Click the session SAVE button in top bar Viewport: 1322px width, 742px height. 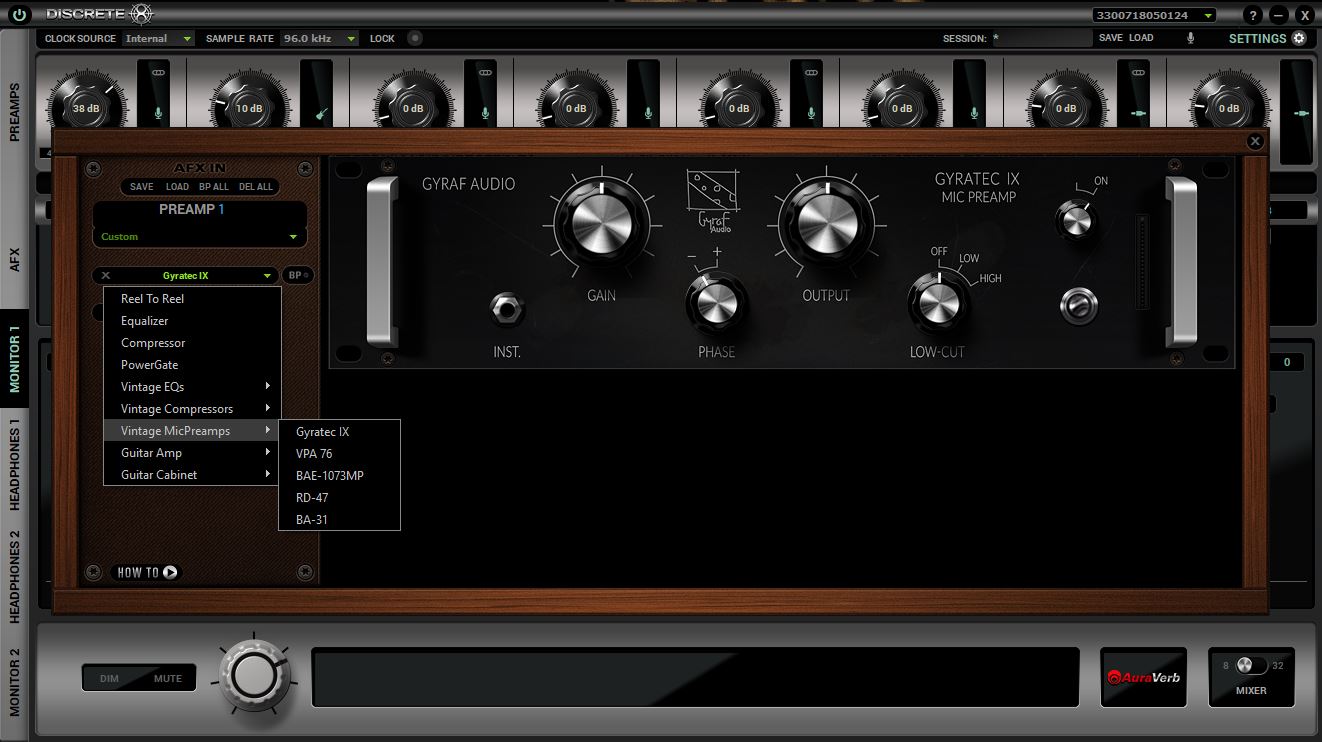[x=1111, y=38]
